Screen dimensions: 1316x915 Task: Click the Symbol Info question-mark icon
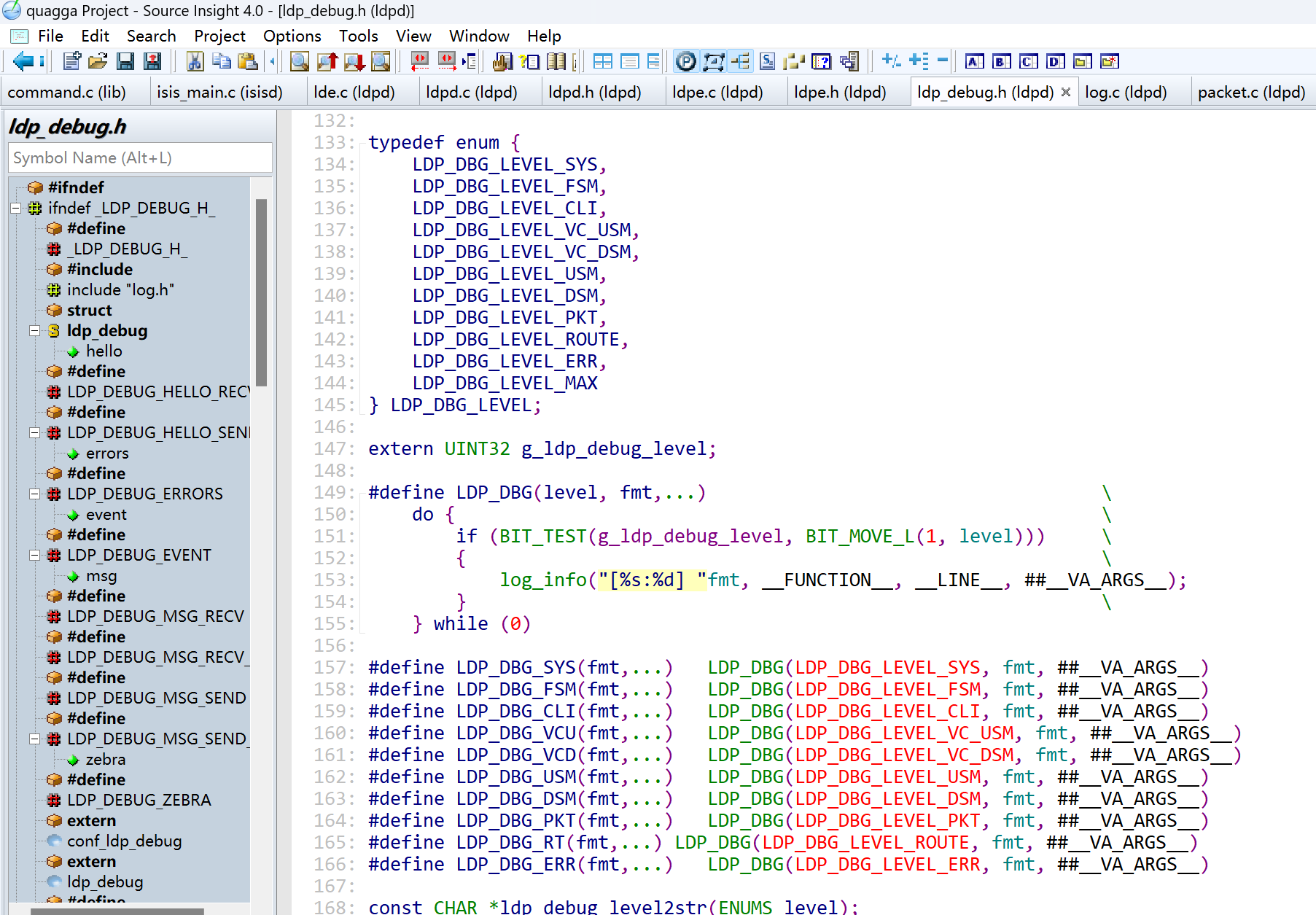(530, 61)
